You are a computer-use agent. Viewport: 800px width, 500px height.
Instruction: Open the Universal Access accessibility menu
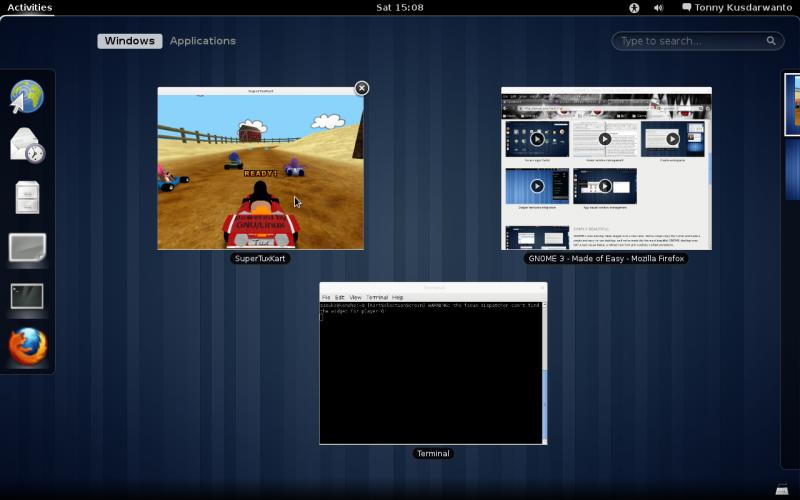634,8
